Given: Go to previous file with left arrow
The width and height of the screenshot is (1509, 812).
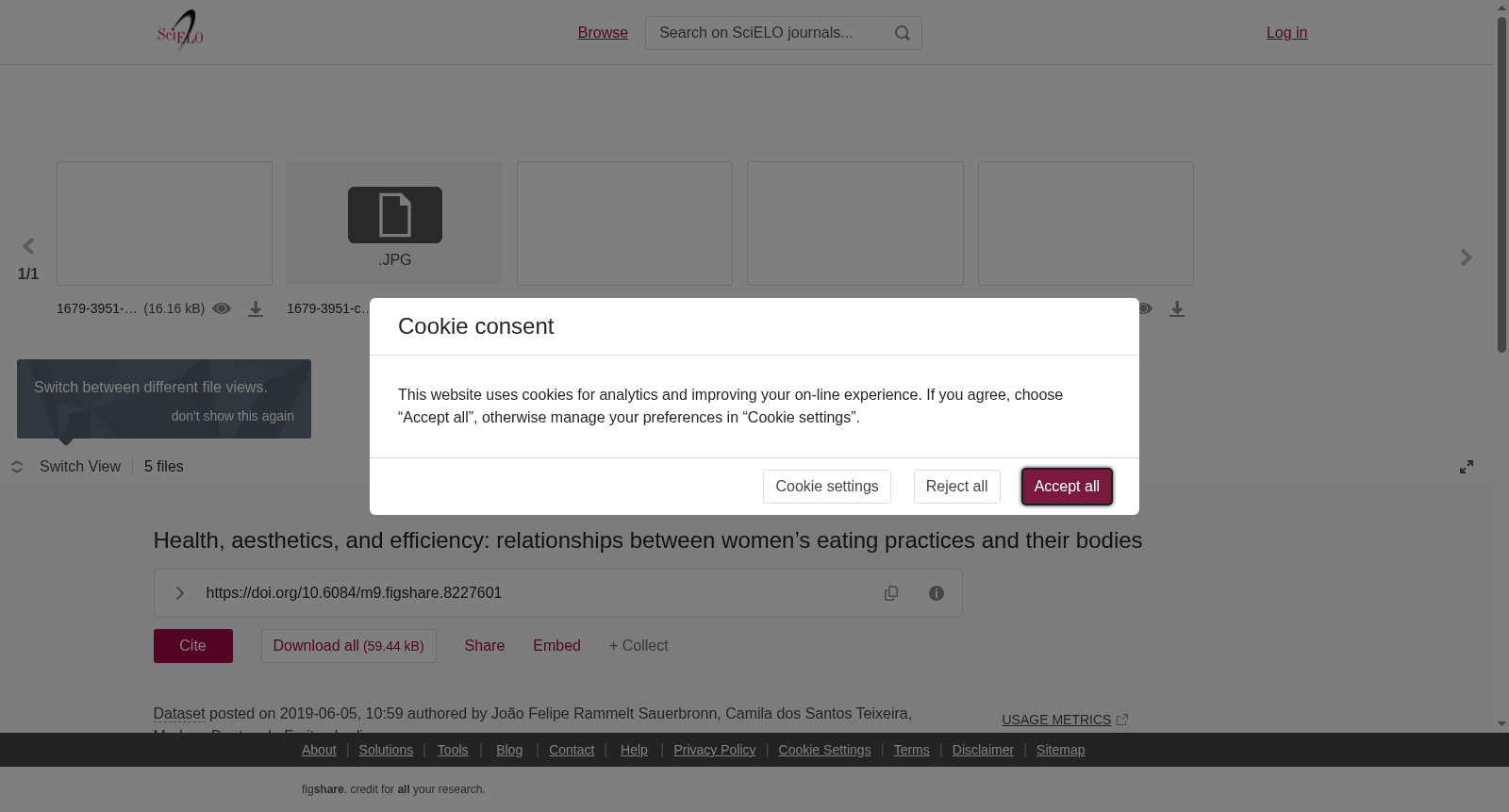Looking at the screenshot, I should click(x=28, y=246).
